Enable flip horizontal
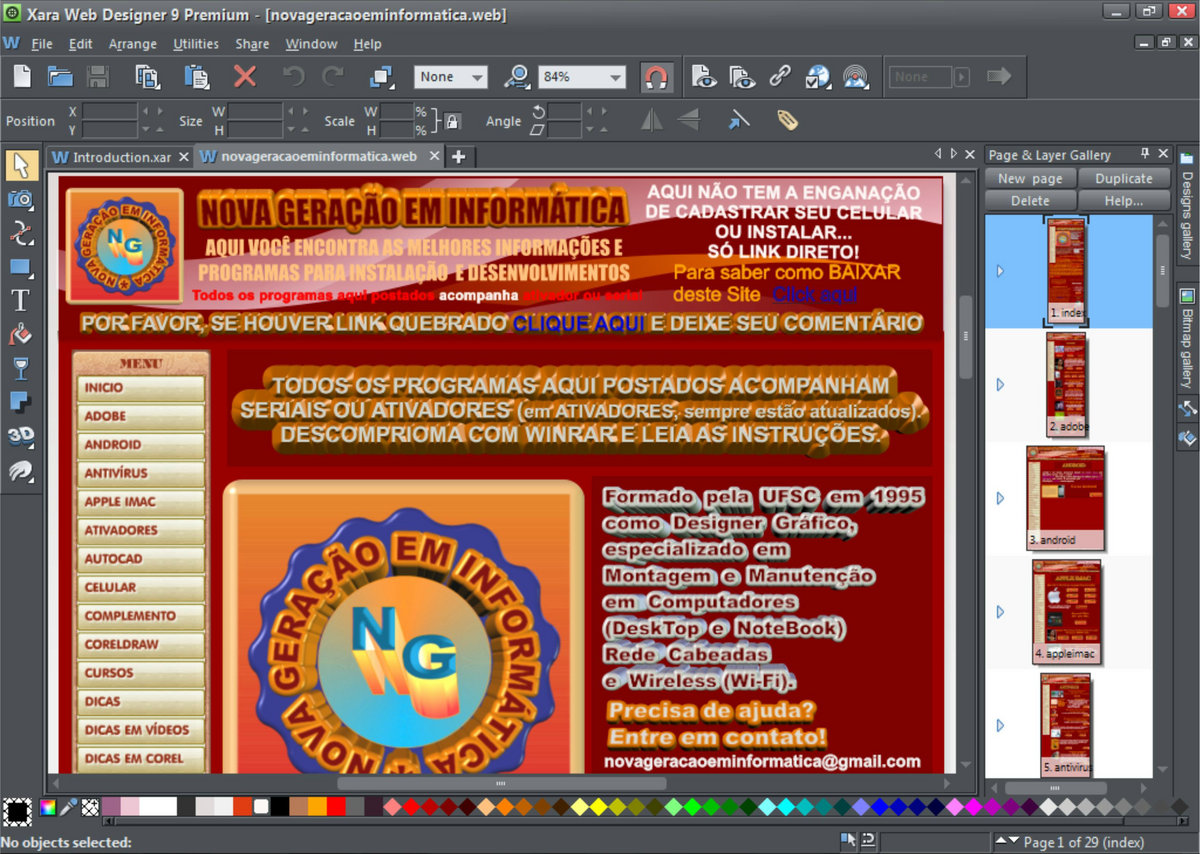 (x=651, y=120)
